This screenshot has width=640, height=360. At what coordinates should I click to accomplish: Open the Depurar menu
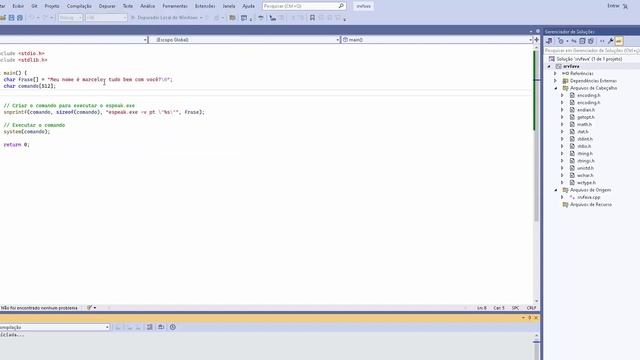point(107,6)
